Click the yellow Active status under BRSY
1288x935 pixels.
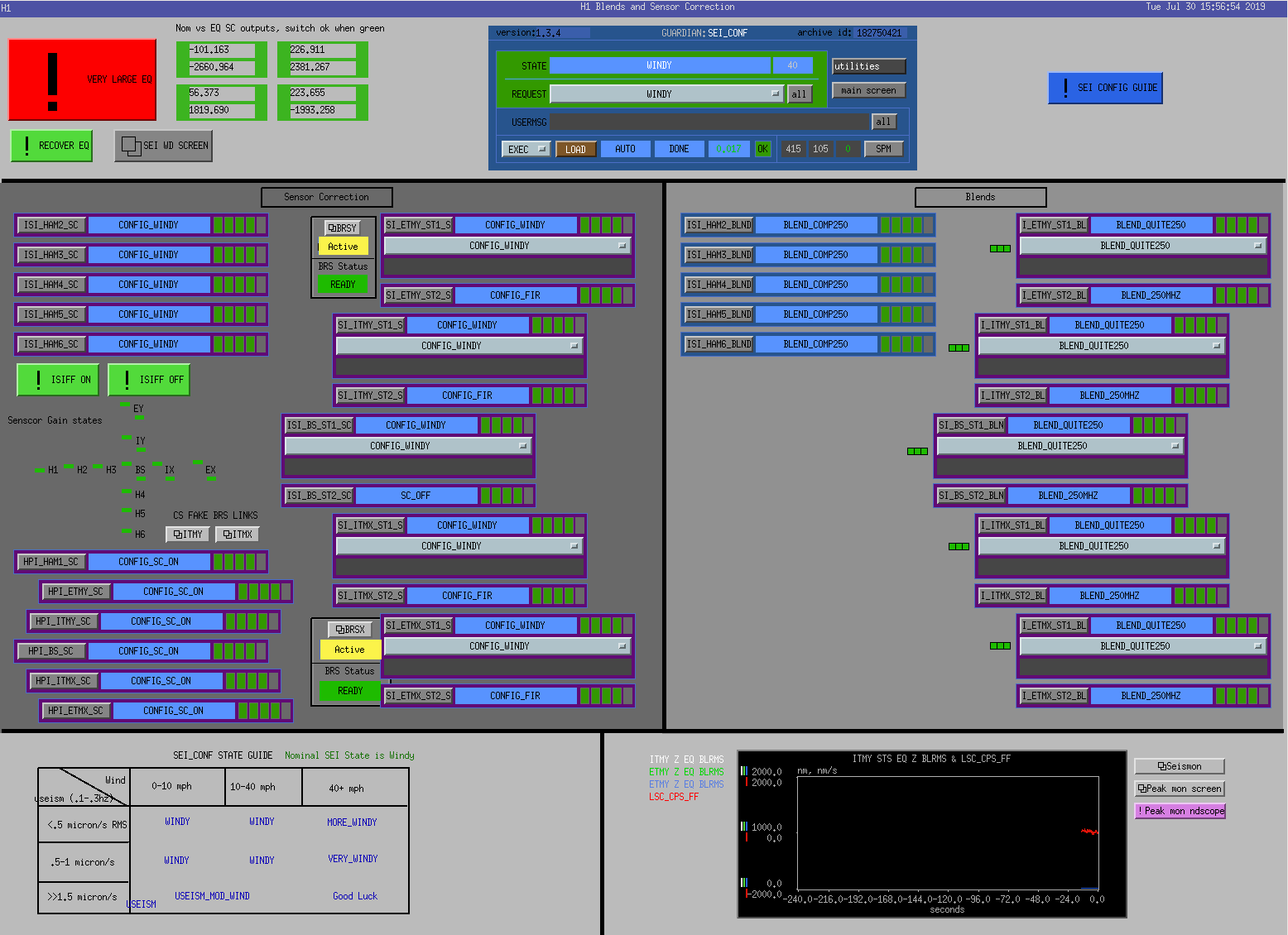[x=344, y=247]
